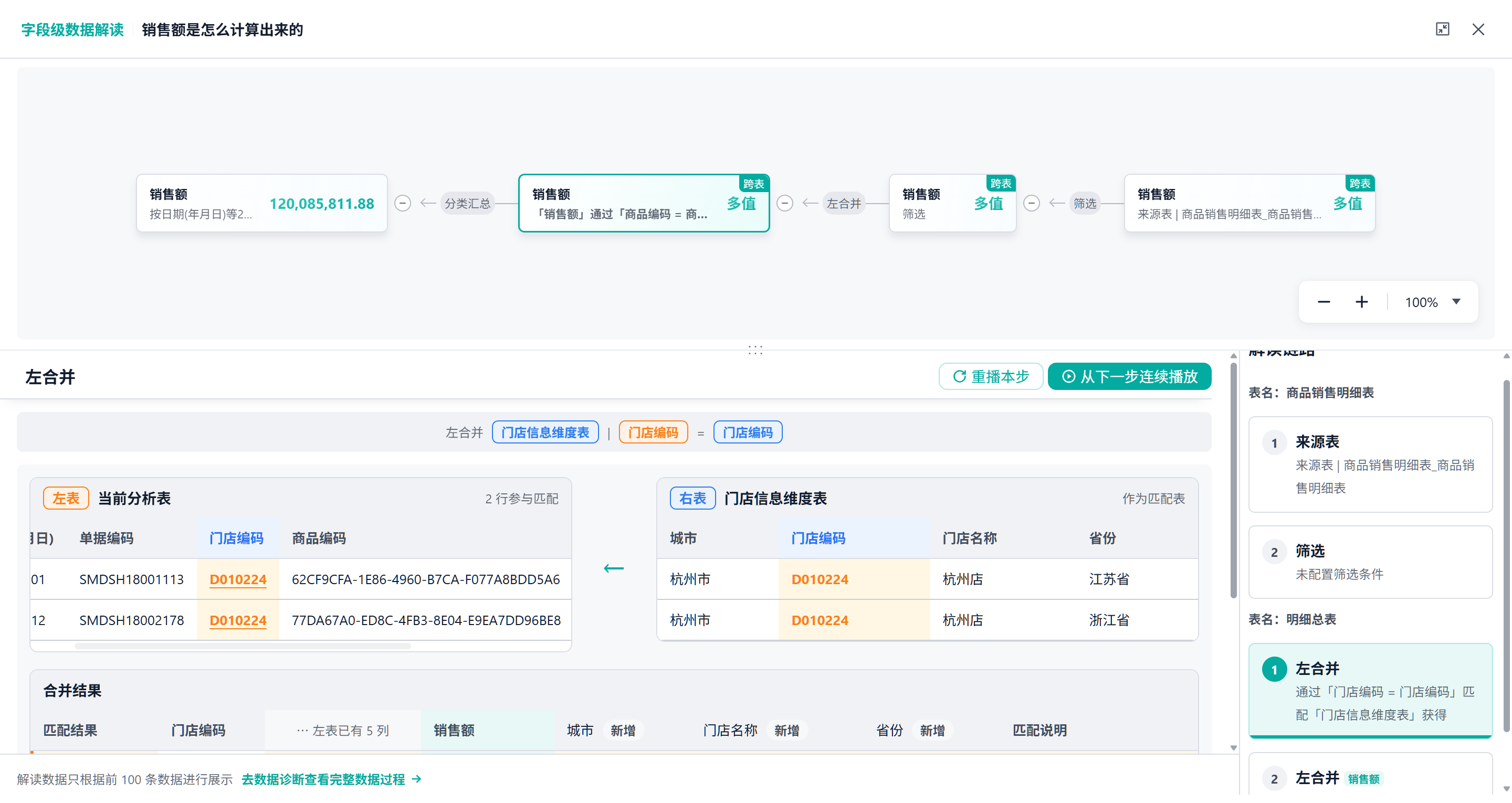Click D010224 link in row SMDSH18001113
Viewport: 1512px width, 803px height.
coord(238,579)
